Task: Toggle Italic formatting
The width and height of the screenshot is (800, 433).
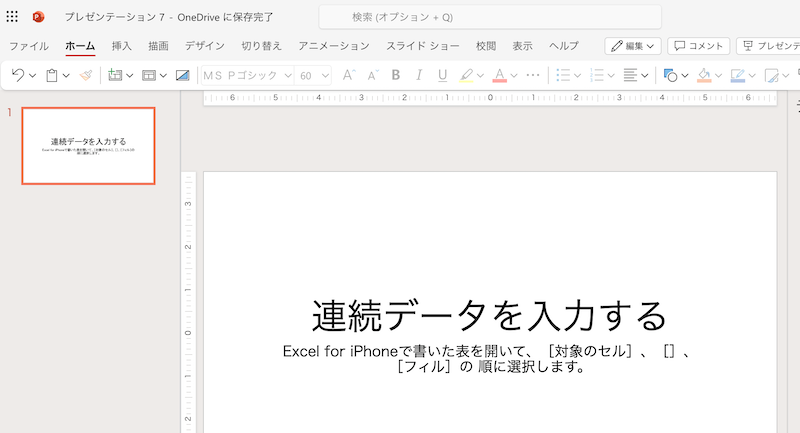Action: coord(419,75)
